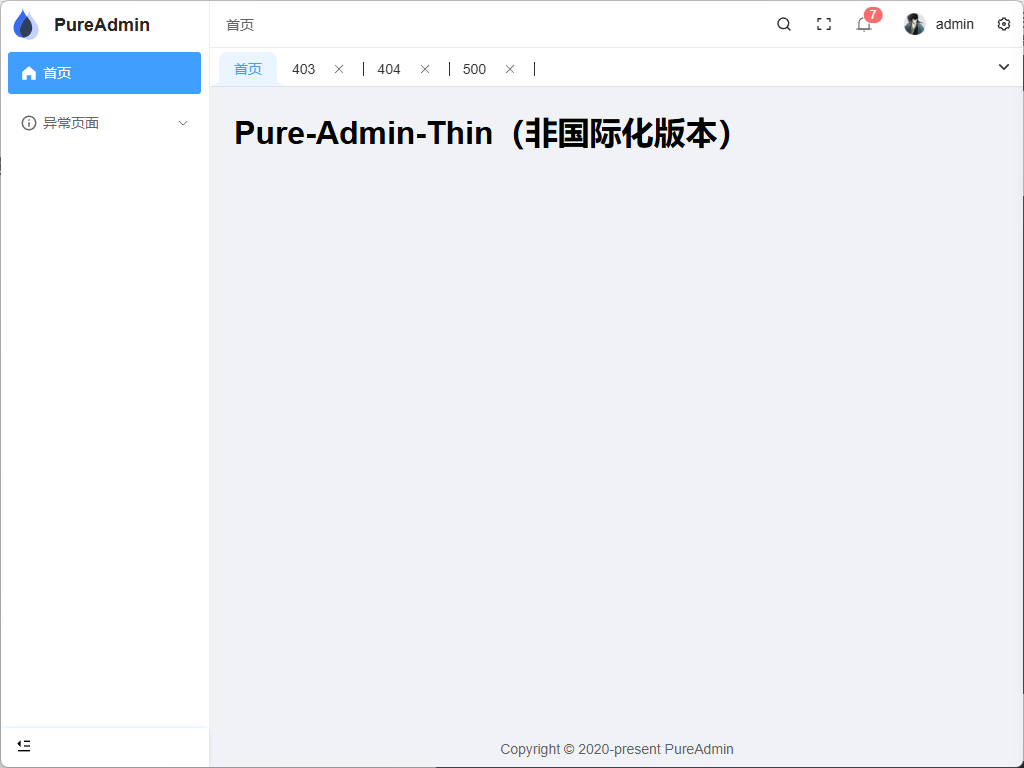Open the tab actions dropdown arrow

pyautogui.click(x=1004, y=67)
